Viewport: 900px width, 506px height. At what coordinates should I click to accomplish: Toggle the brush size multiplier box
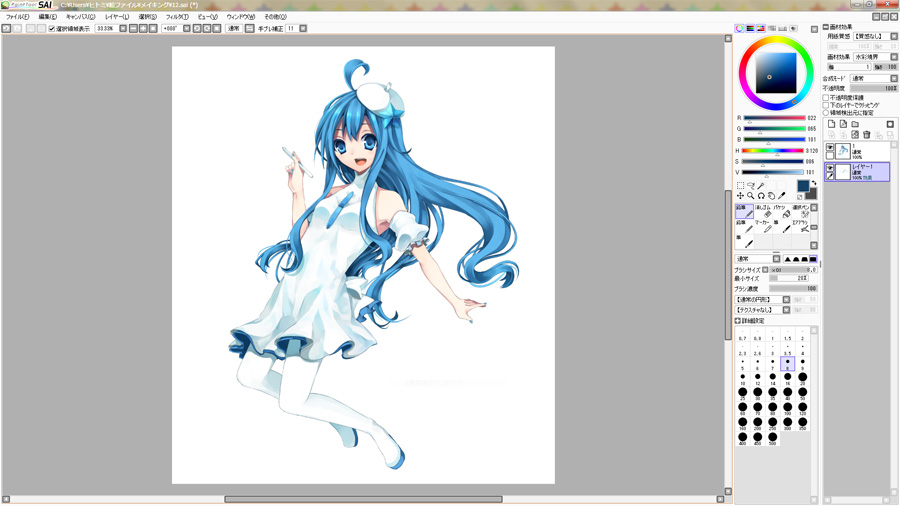(x=765, y=270)
